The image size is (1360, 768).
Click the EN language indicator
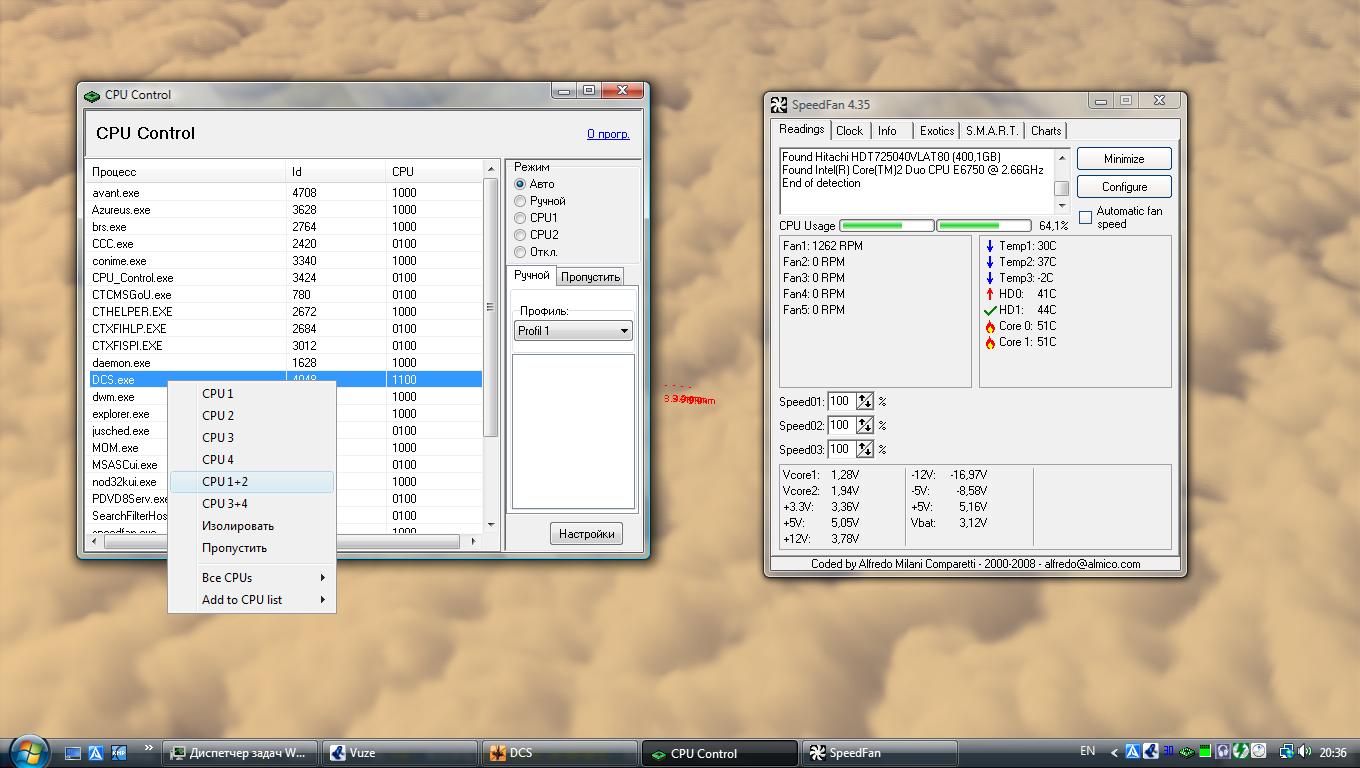(x=1087, y=751)
